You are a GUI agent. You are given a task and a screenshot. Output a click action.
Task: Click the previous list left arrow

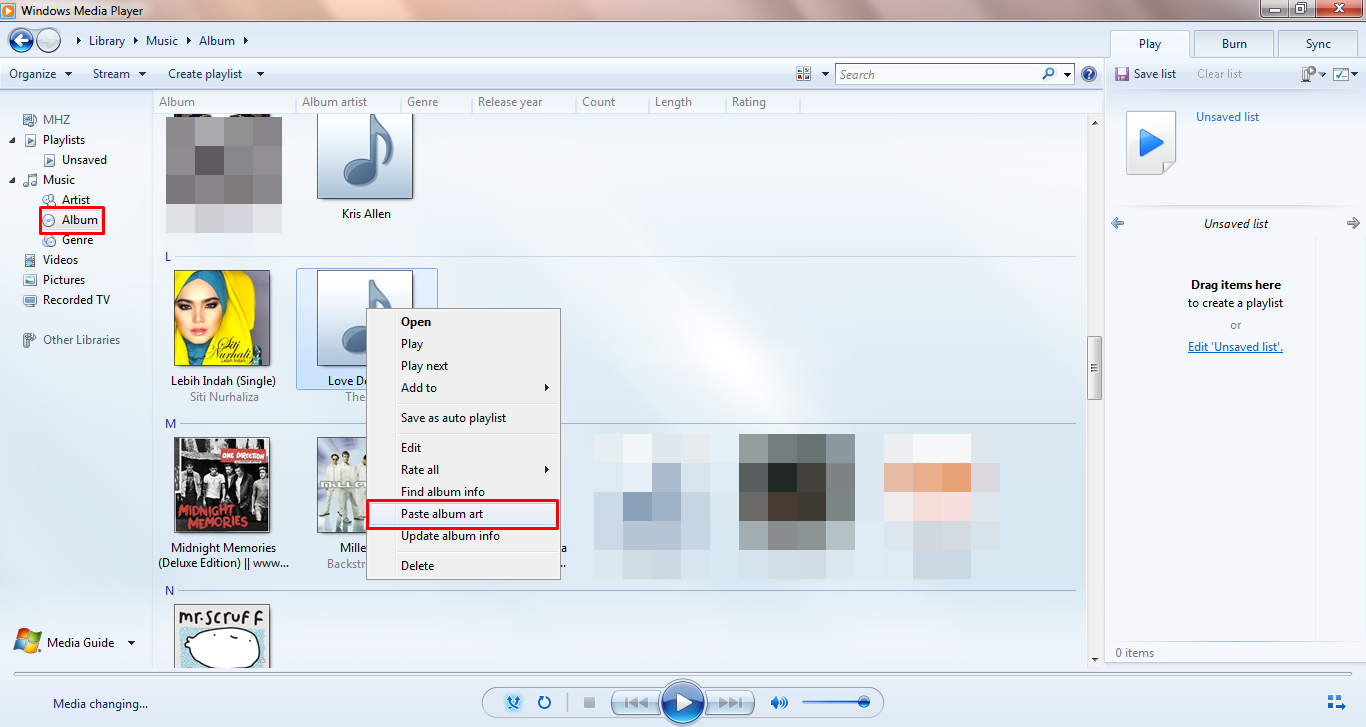[1118, 224]
